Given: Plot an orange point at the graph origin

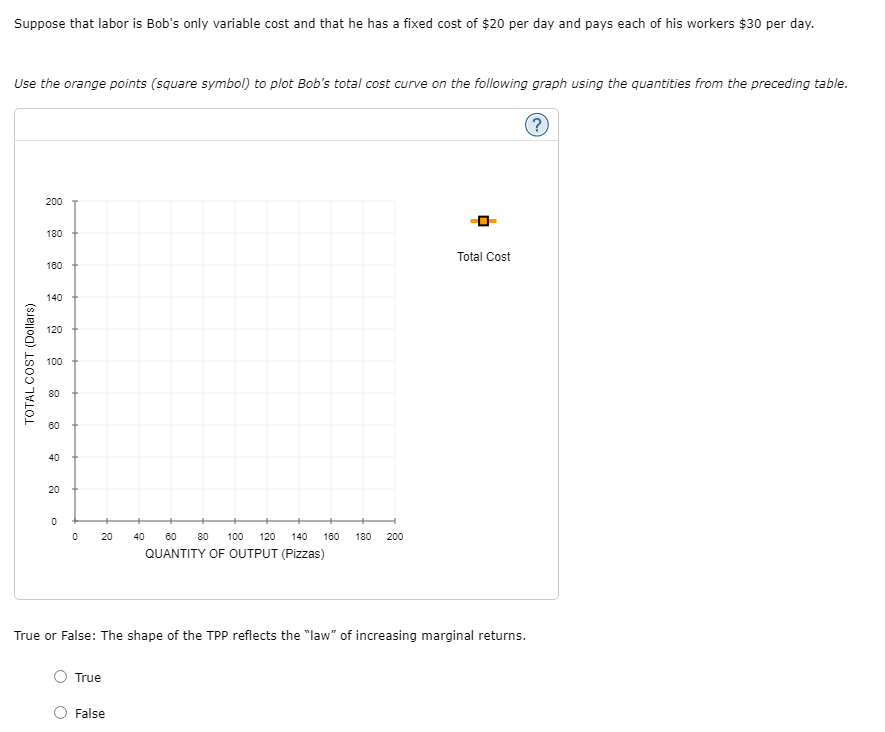Looking at the screenshot, I should click(x=73, y=520).
